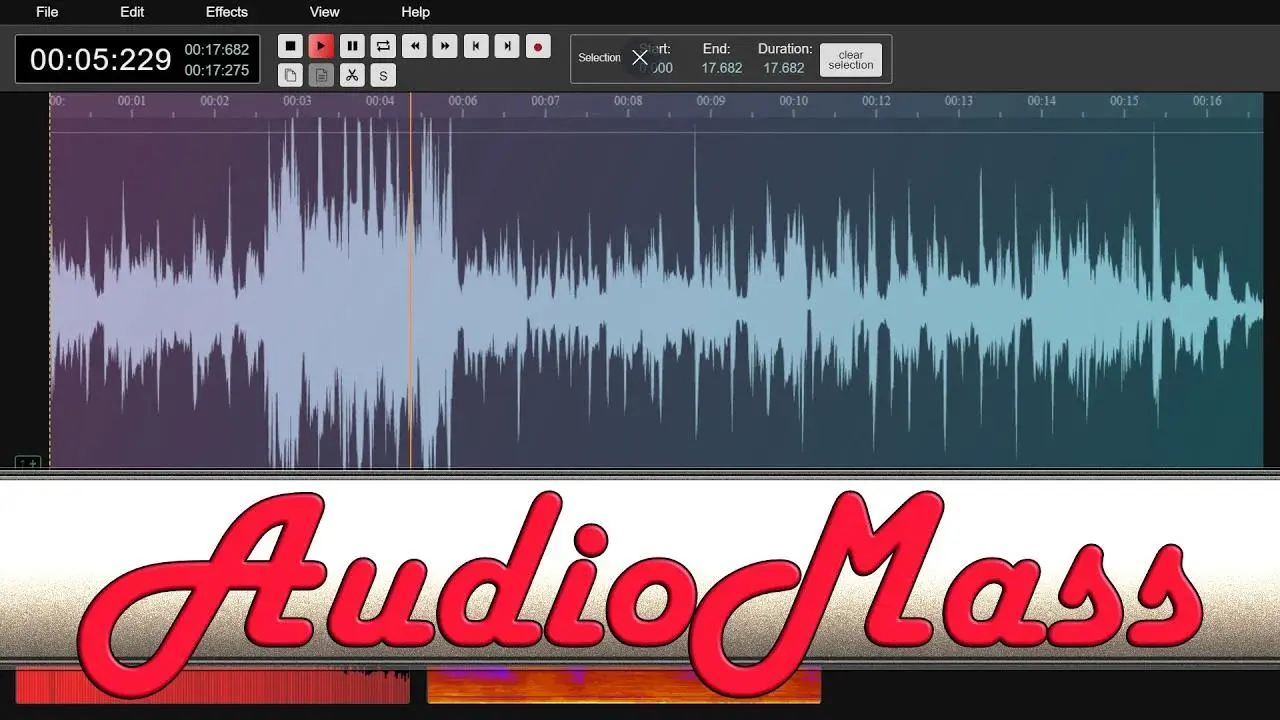Click the red Play button
The image size is (1280, 720).
[x=321, y=46]
